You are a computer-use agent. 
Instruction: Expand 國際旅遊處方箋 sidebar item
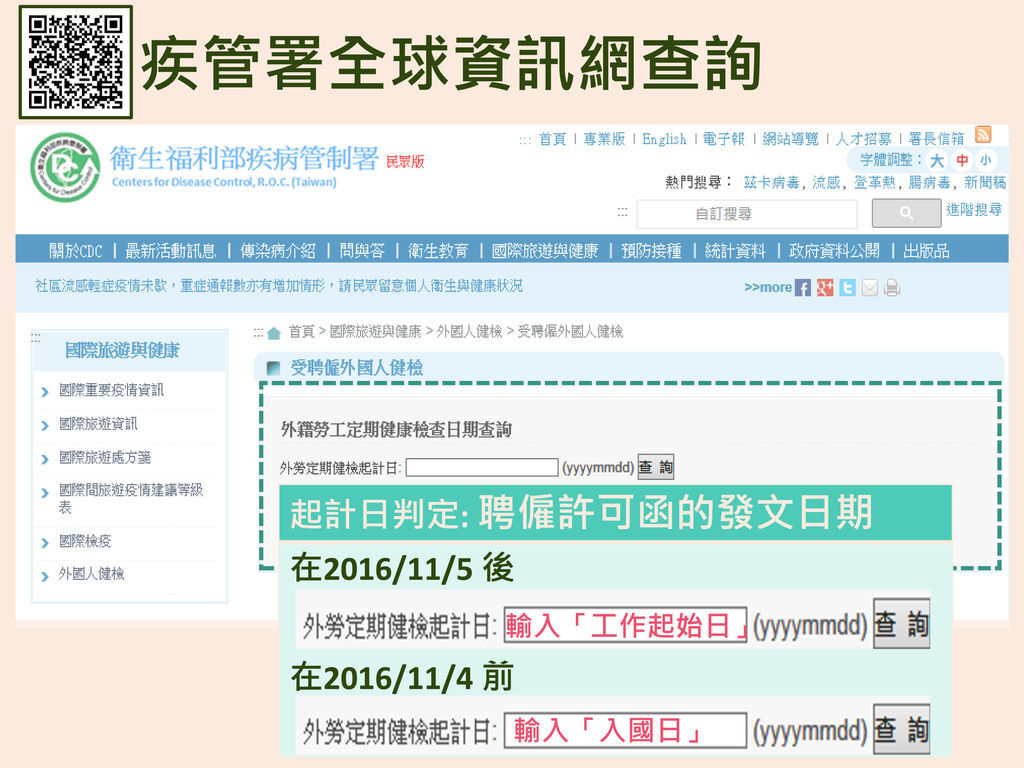[104, 457]
